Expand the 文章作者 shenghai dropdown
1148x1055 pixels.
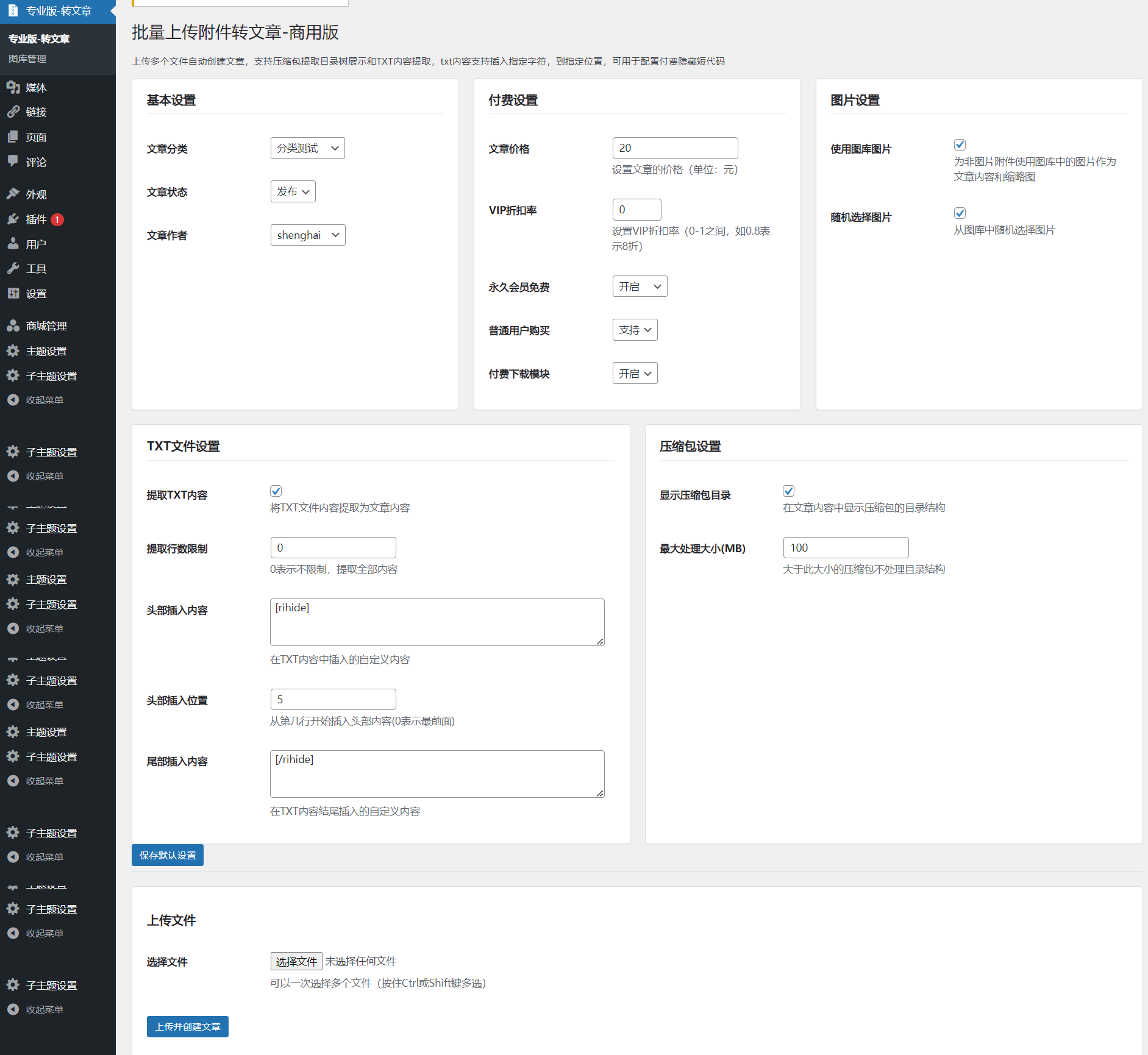pos(307,235)
